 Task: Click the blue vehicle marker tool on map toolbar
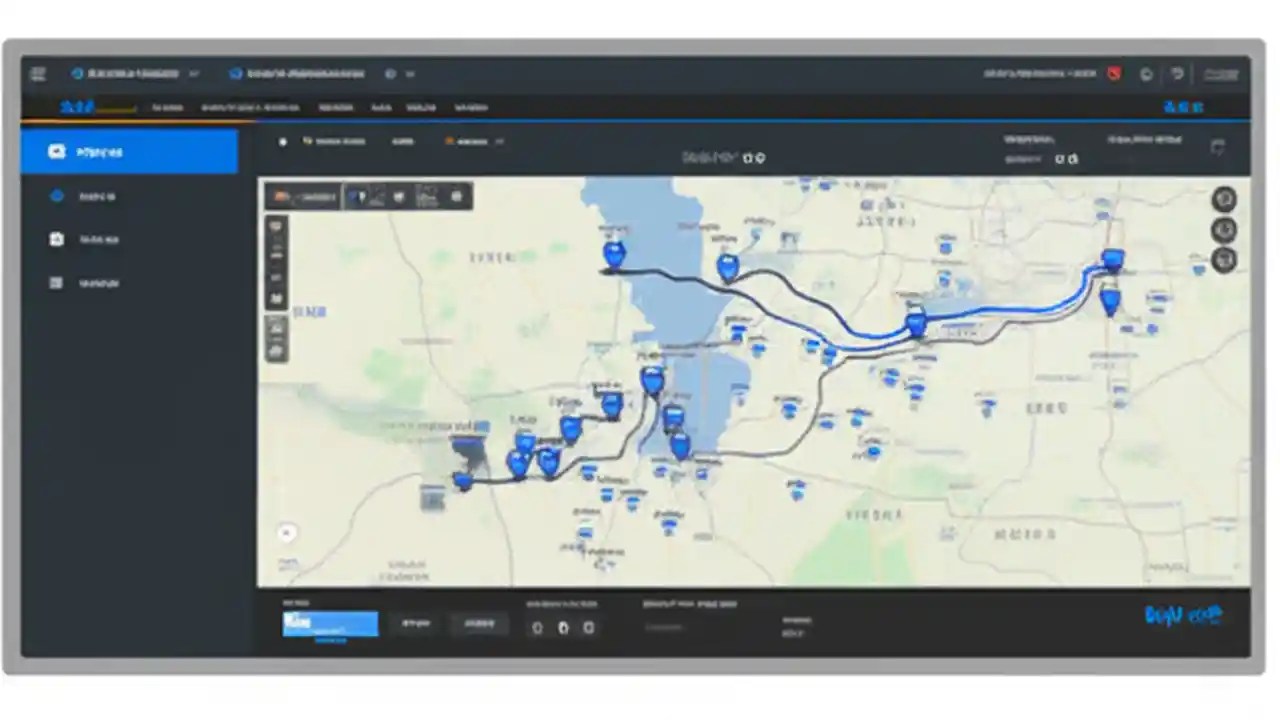(x=360, y=196)
